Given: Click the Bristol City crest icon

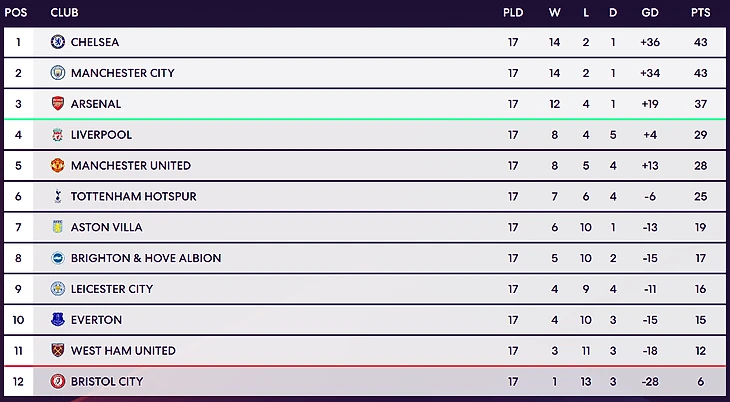Looking at the screenshot, I should (57, 382).
